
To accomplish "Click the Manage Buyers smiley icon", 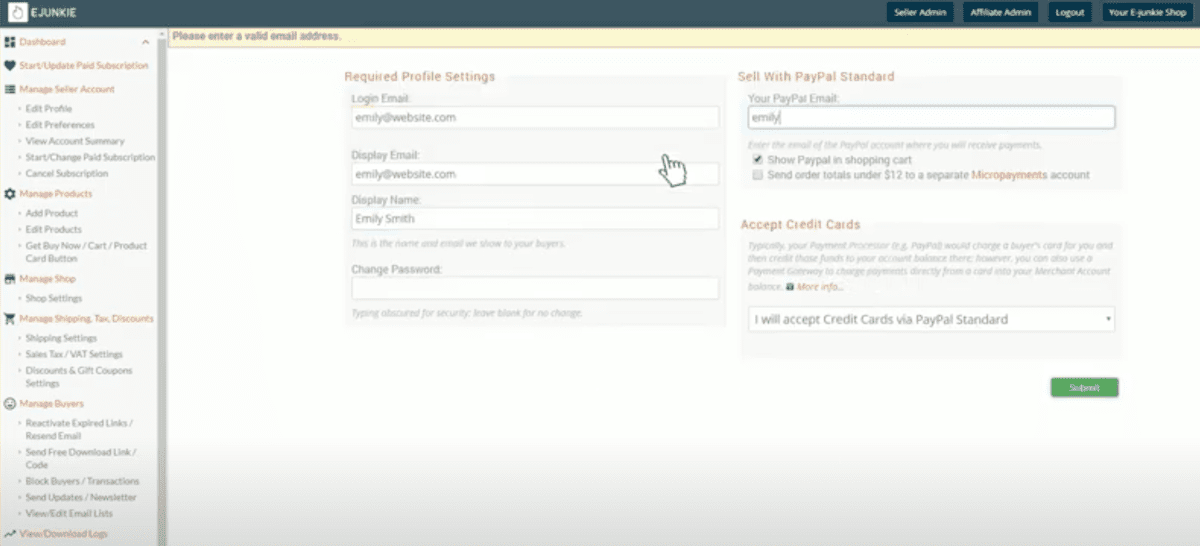I will pyautogui.click(x=10, y=404).
